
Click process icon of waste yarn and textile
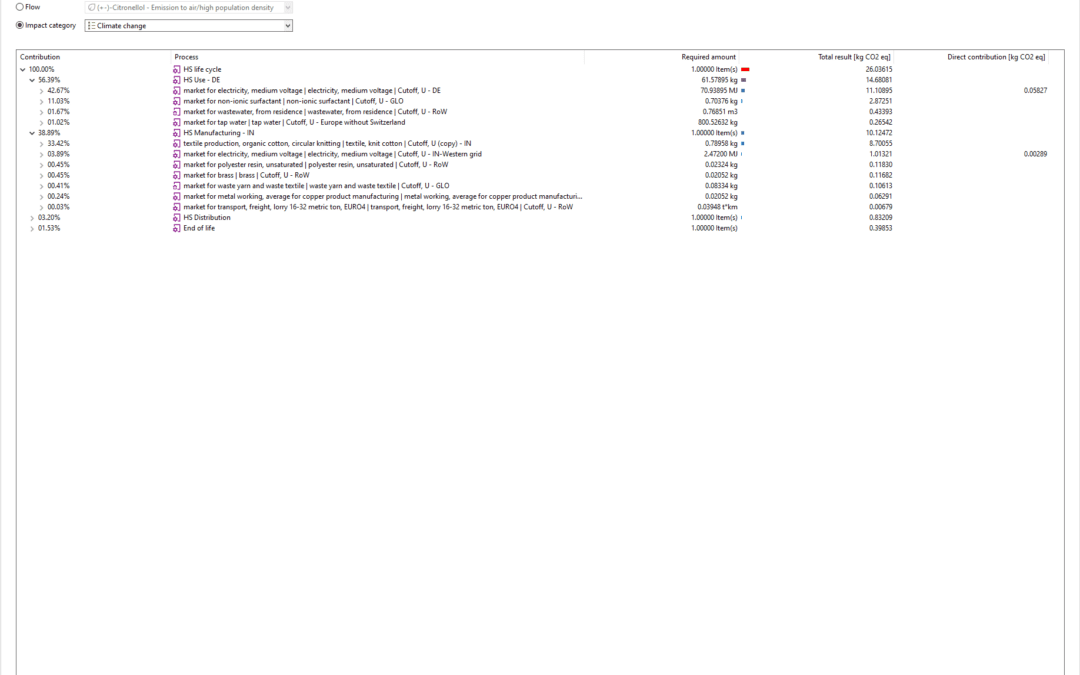[176, 186]
